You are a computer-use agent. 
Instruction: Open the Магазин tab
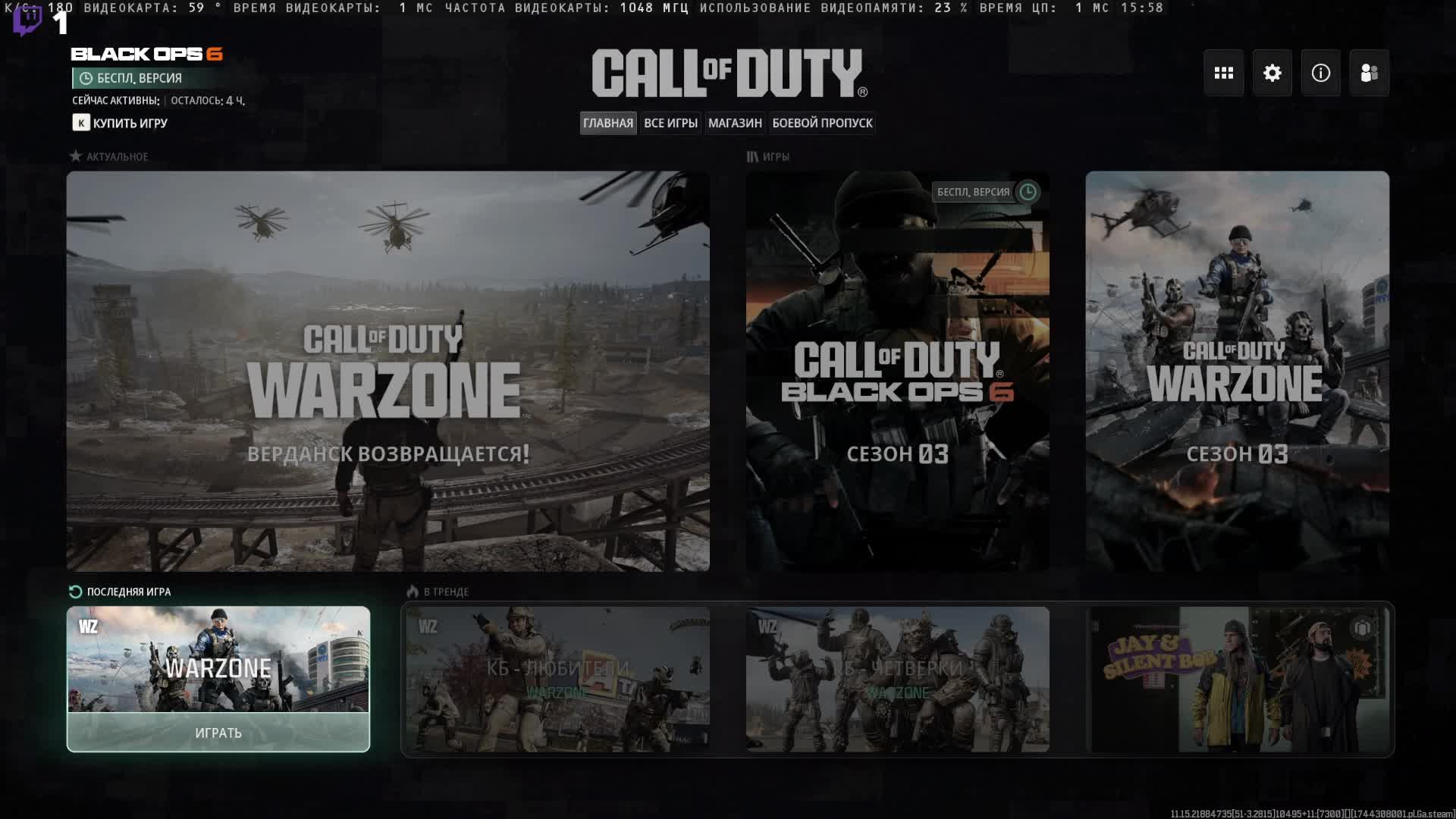(x=735, y=123)
